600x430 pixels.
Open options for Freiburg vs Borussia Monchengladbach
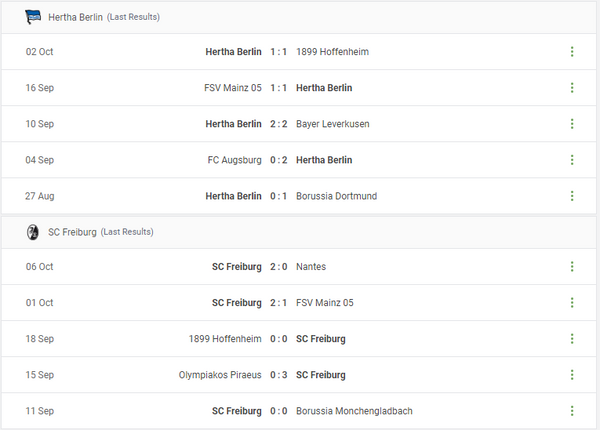[572, 411]
